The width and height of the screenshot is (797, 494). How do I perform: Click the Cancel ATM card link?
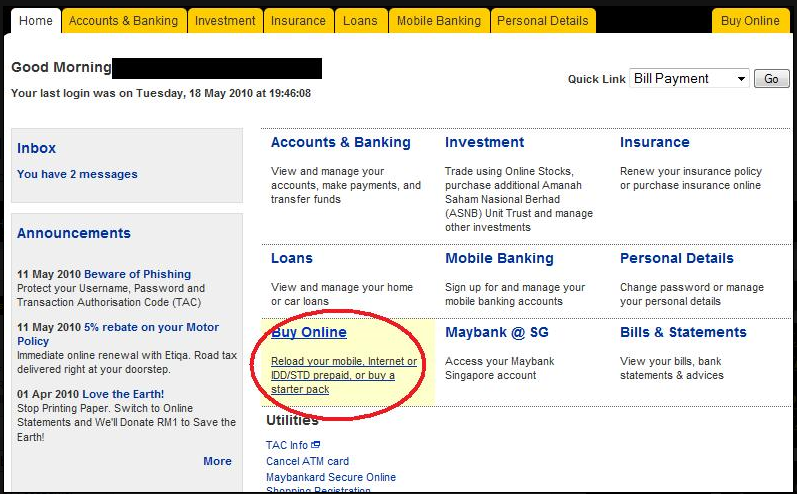tap(308, 461)
